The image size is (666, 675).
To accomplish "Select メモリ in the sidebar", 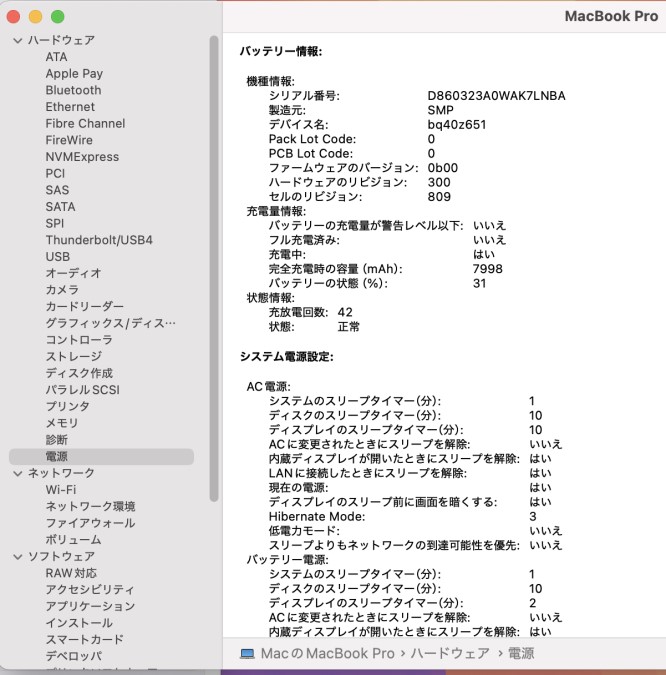I will click(x=62, y=423).
